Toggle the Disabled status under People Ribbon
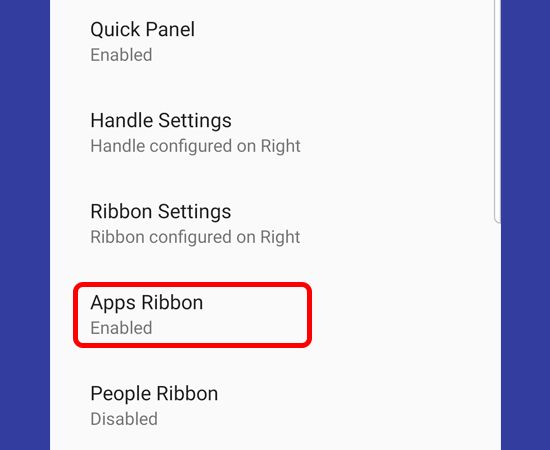Image resolution: width=550 pixels, height=450 pixels. pyautogui.click(x=124, y=419)
